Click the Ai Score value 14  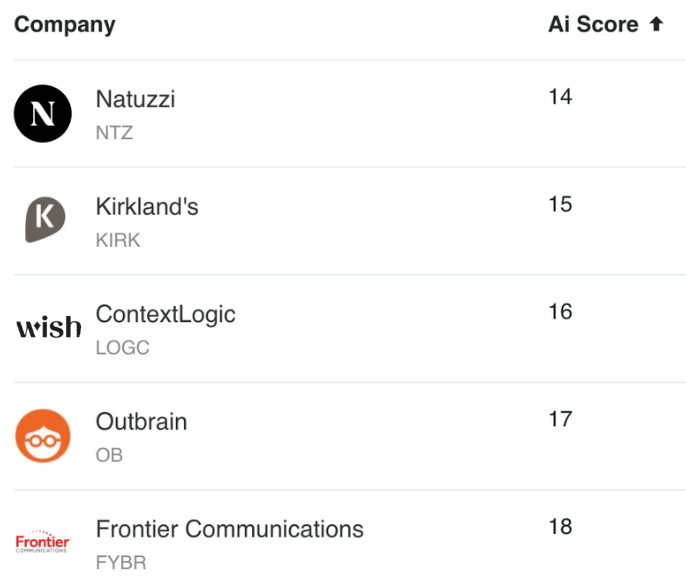click(x=560, y=97)
